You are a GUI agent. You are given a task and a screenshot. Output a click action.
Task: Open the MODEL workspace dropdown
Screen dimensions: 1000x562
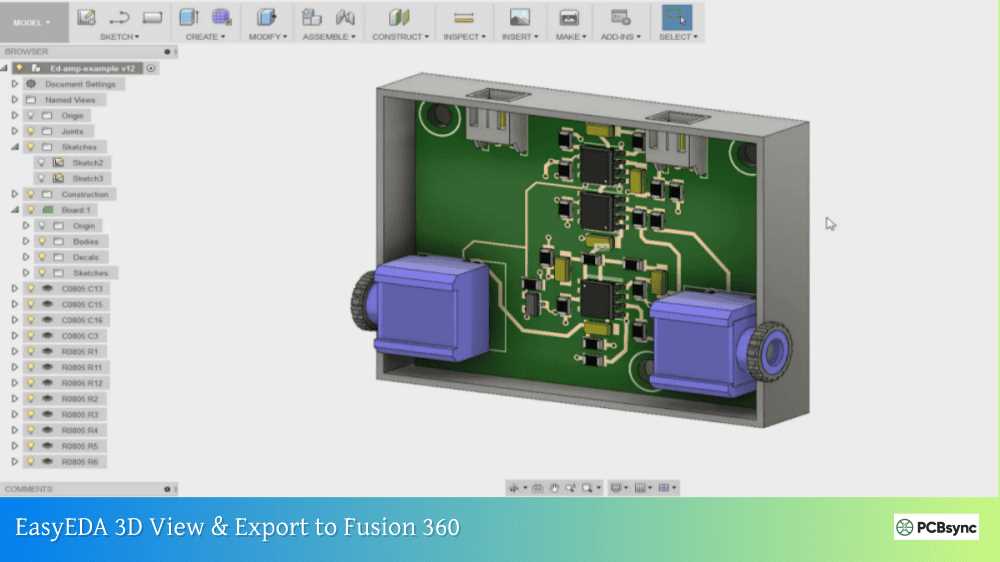tap(32, 22)
